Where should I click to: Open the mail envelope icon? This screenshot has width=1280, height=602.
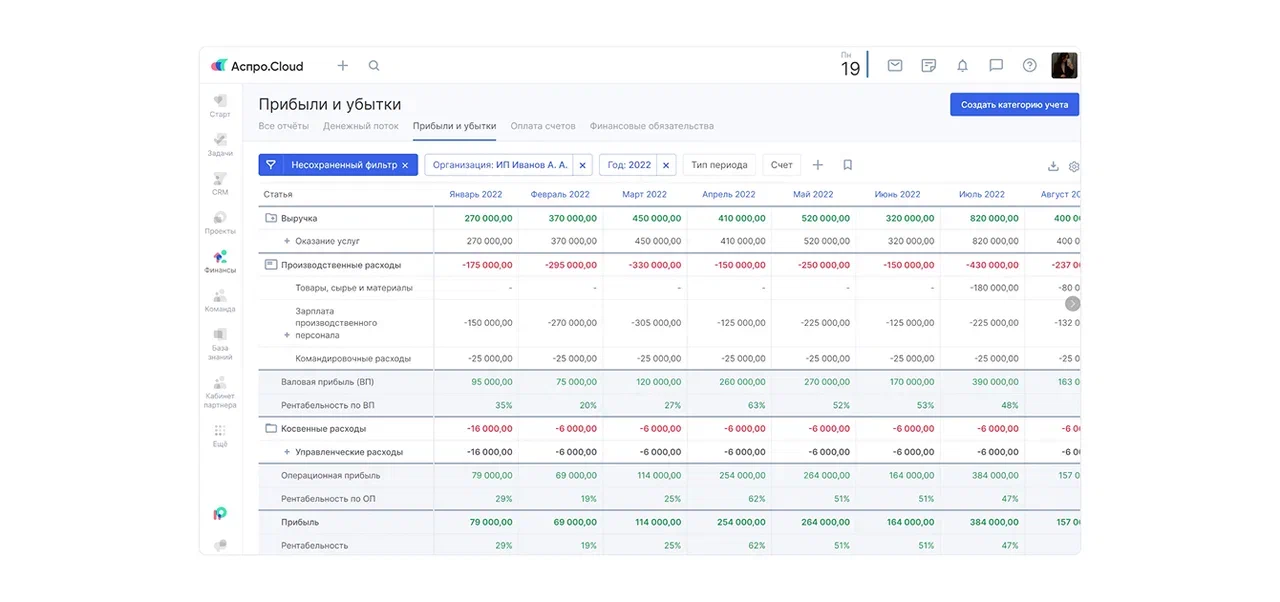click(895, 66)
